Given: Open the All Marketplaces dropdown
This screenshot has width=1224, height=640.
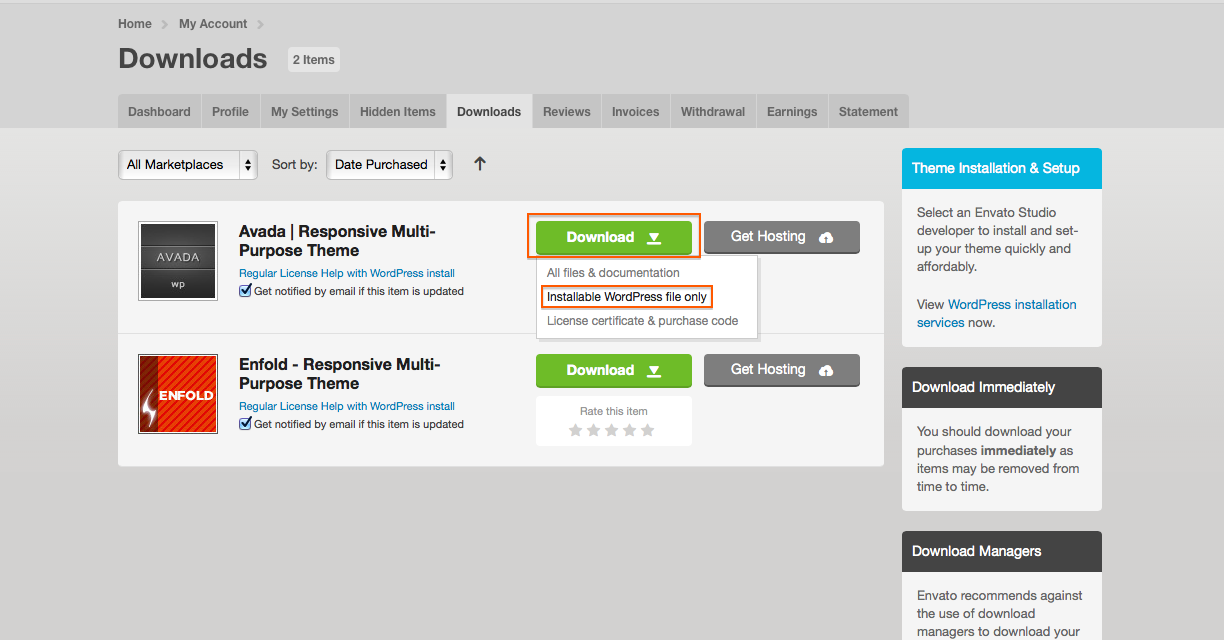Looking at the screenshot, I should [x=187, y=165].
